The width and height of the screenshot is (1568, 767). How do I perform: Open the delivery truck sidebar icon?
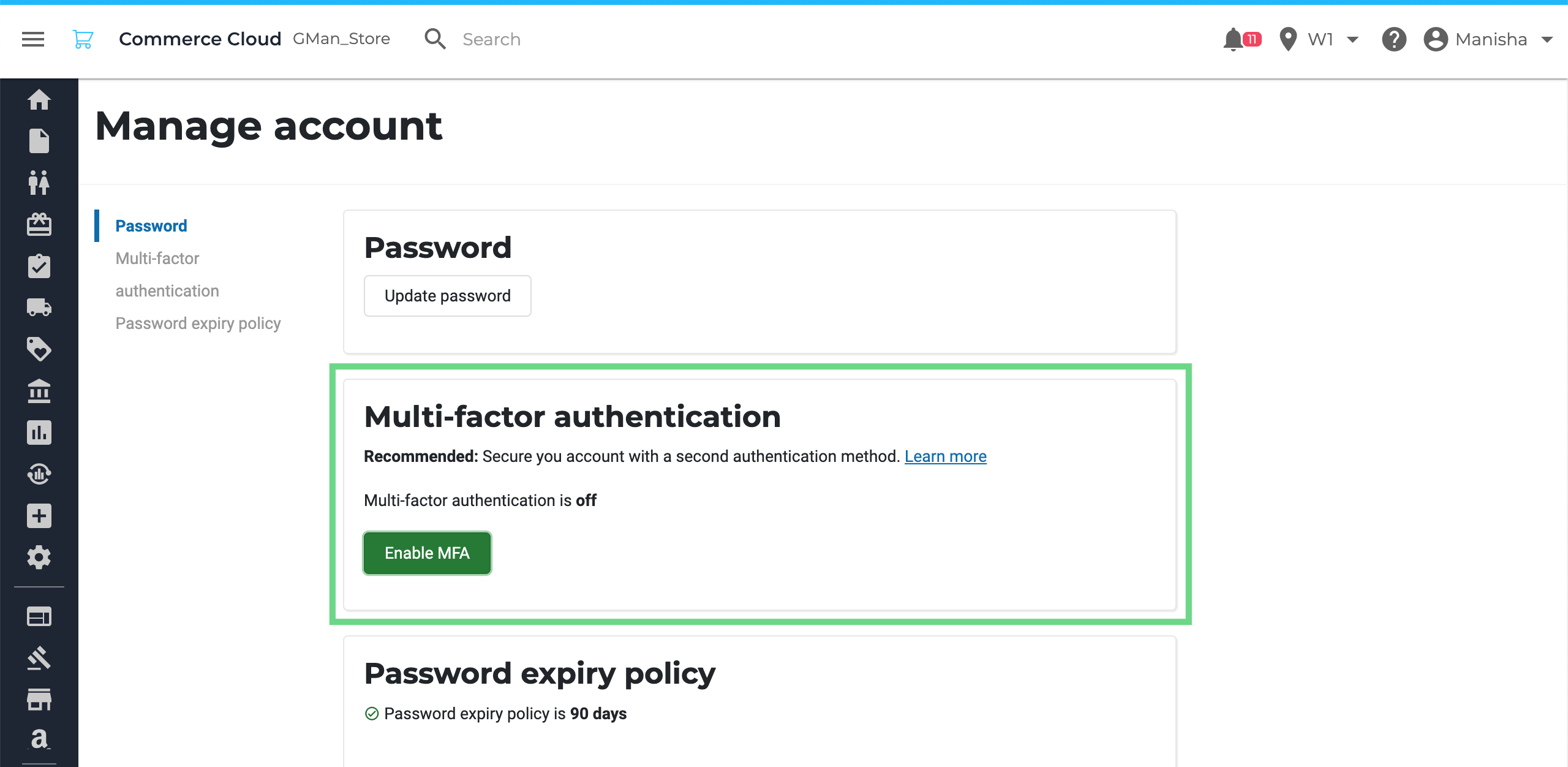pyautogui.click(x=39, y=307)
